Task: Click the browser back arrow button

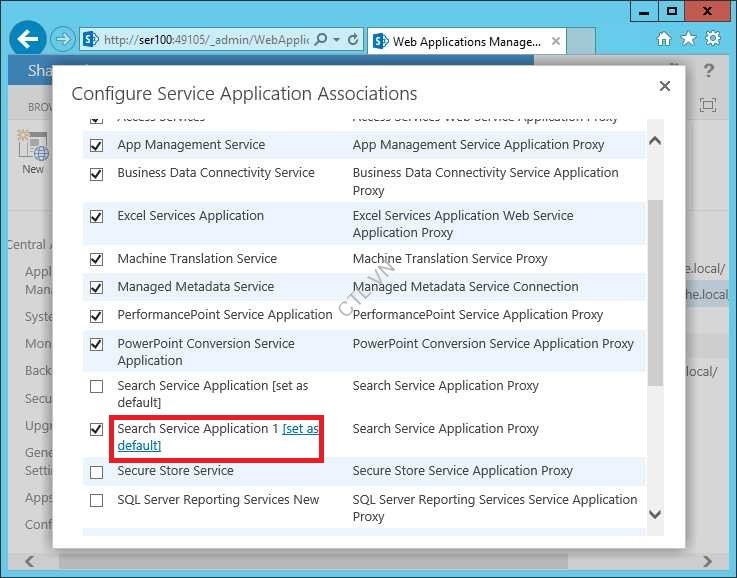Action: coord(28,39)
